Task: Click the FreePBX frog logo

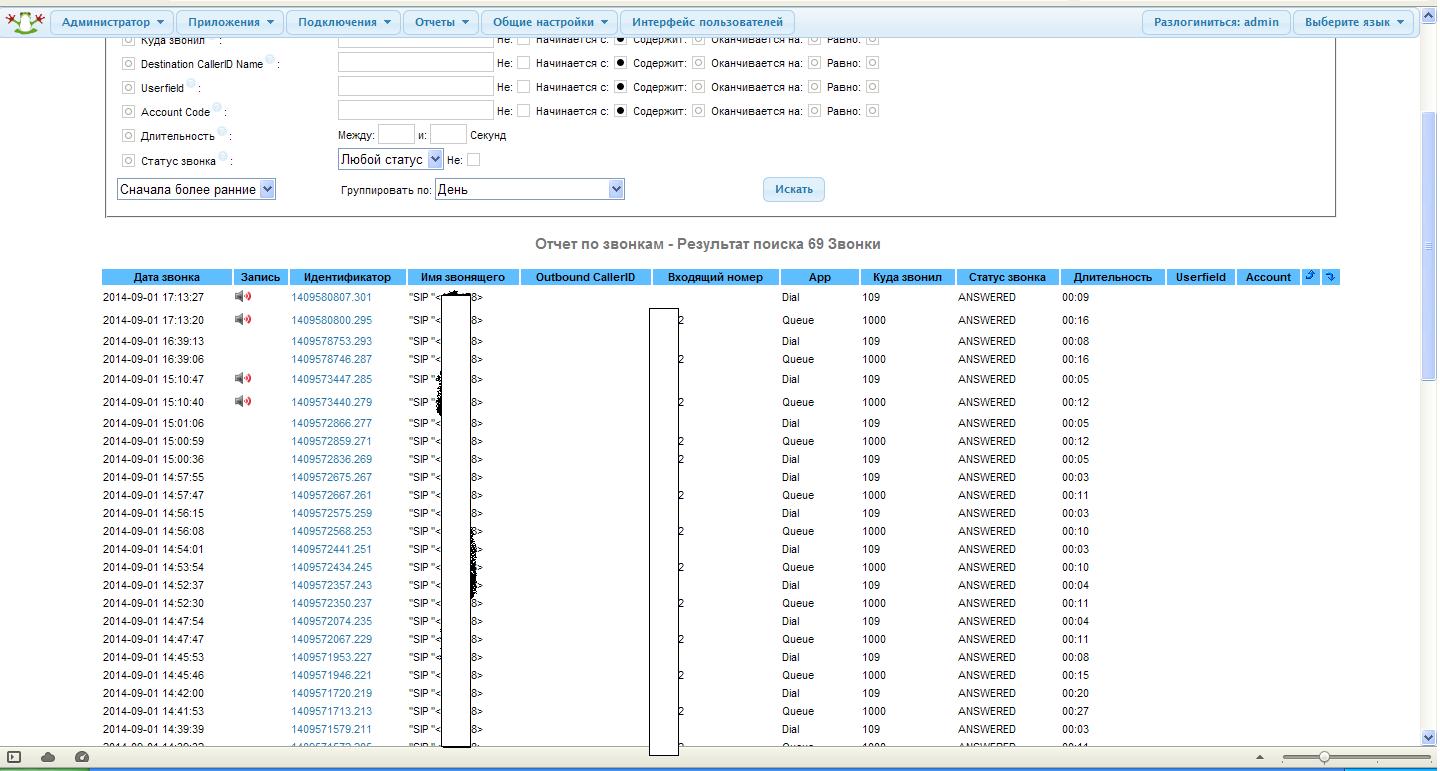Action: [25, 21]
